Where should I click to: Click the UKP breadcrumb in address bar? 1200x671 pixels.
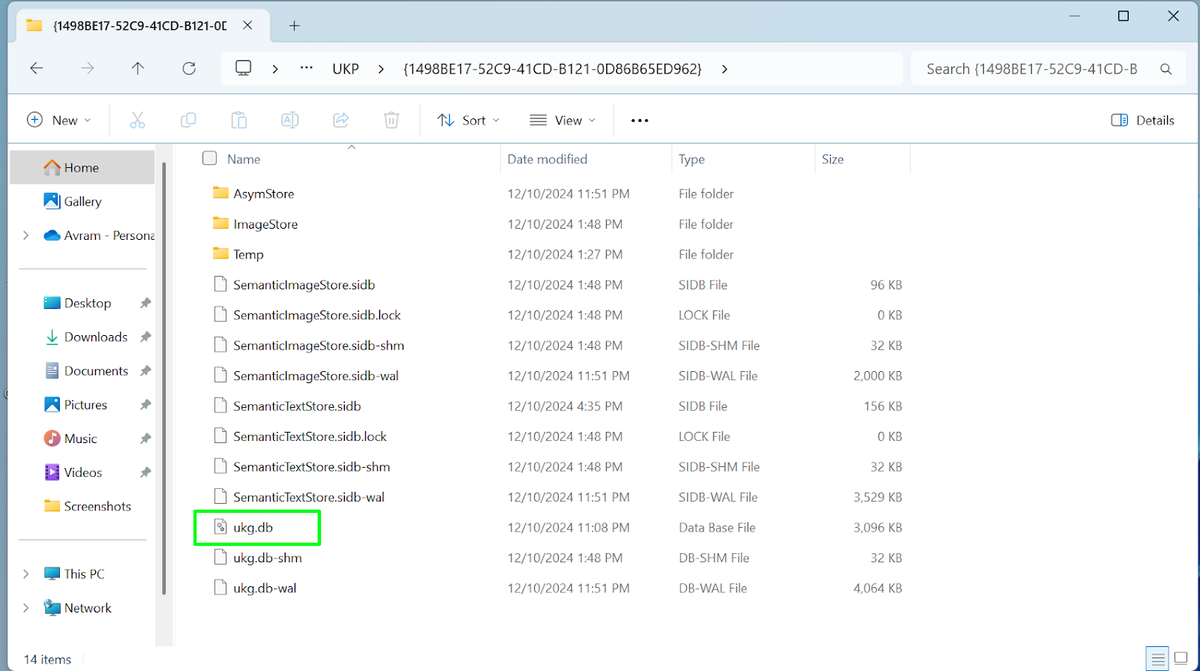(x=345, y=69)
